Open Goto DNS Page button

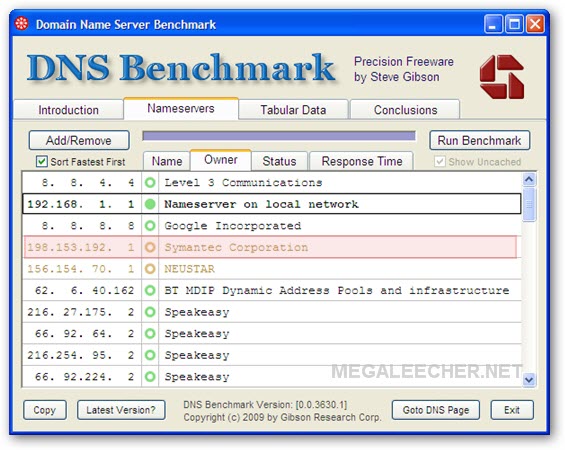(x=436, y=410)
